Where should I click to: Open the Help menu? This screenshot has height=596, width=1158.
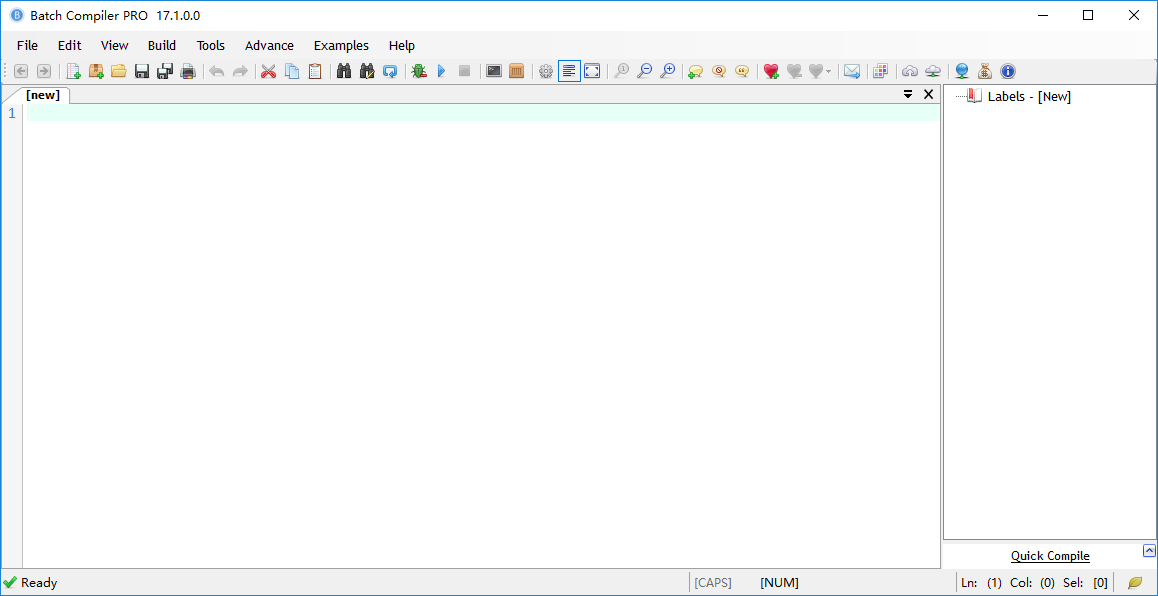402,46
